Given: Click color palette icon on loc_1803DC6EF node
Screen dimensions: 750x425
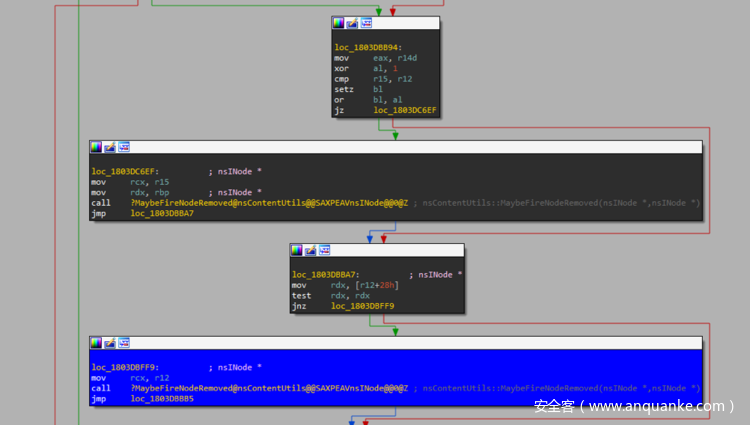Looking at the screenshot, I should pos(97,147).
